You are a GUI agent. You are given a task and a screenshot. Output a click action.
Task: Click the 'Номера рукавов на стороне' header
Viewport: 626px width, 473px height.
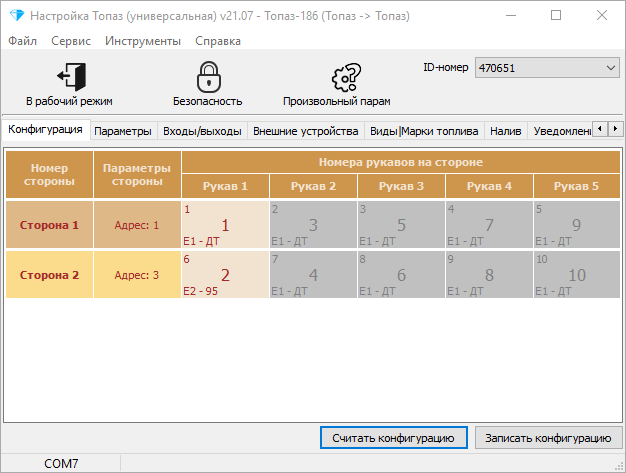tap(401, 162)
